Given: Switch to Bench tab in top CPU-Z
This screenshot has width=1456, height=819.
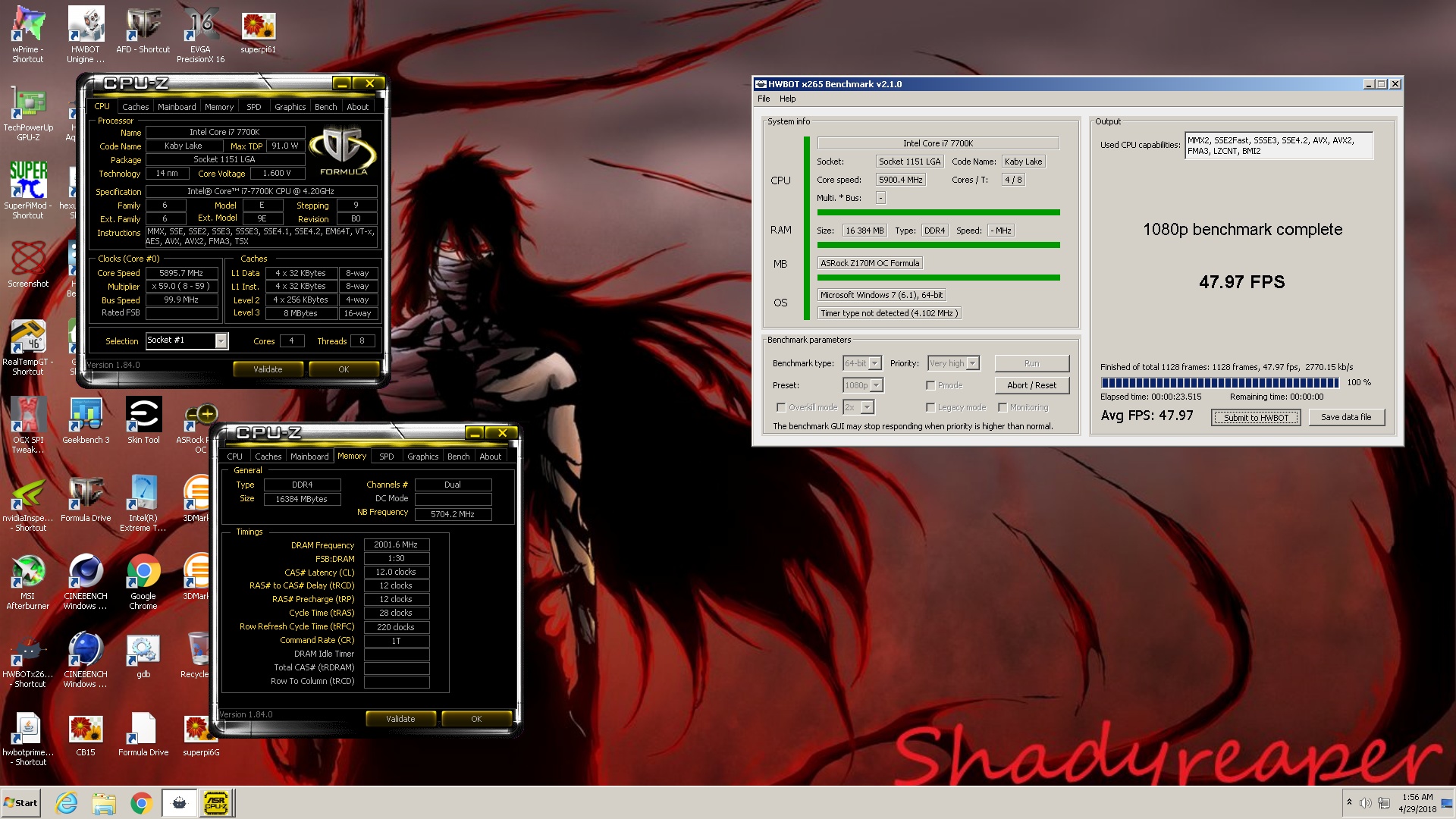Looking at the screenshot, I should click(326, 107).
